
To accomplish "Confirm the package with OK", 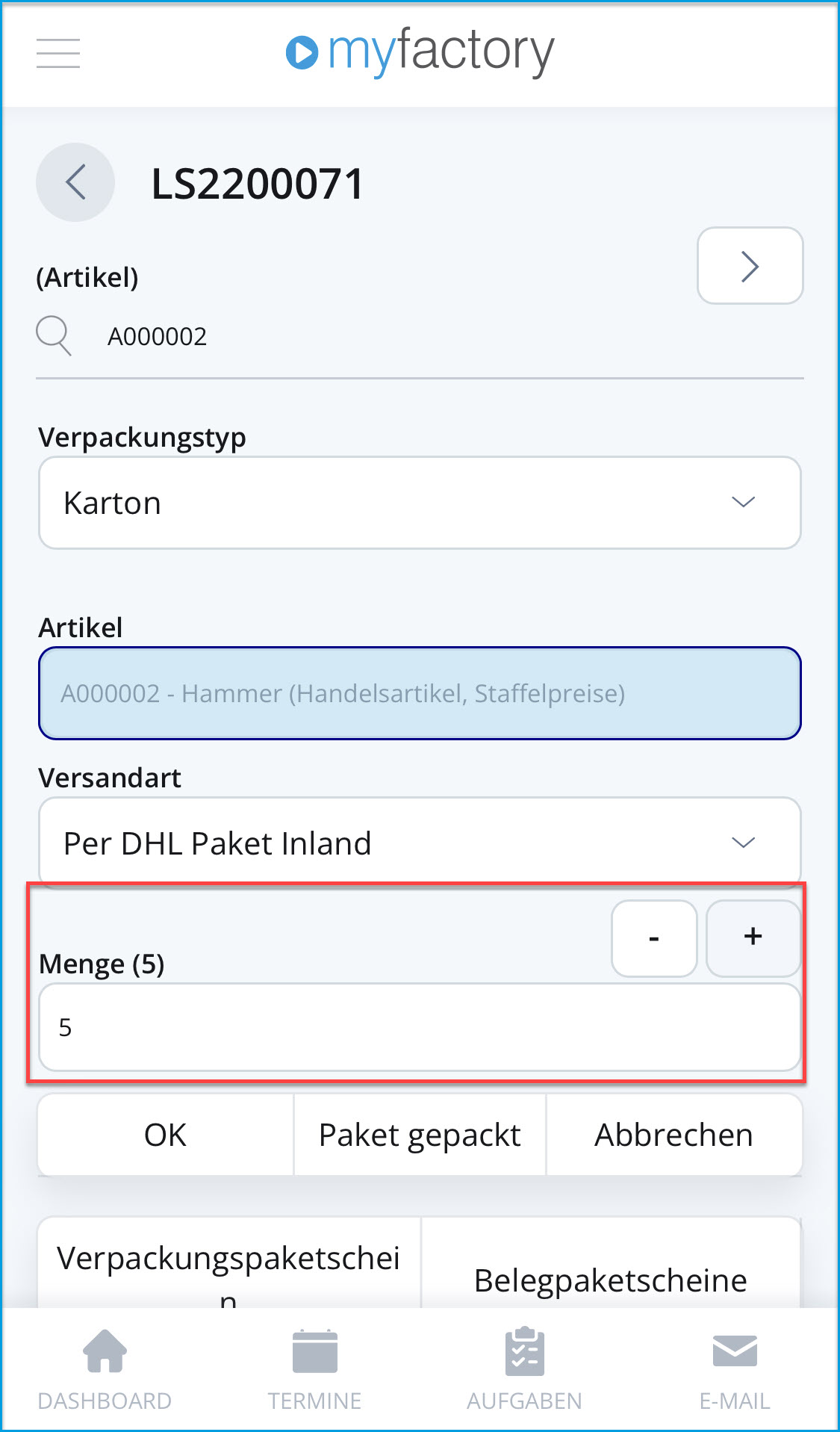I will coord(165,1134).
